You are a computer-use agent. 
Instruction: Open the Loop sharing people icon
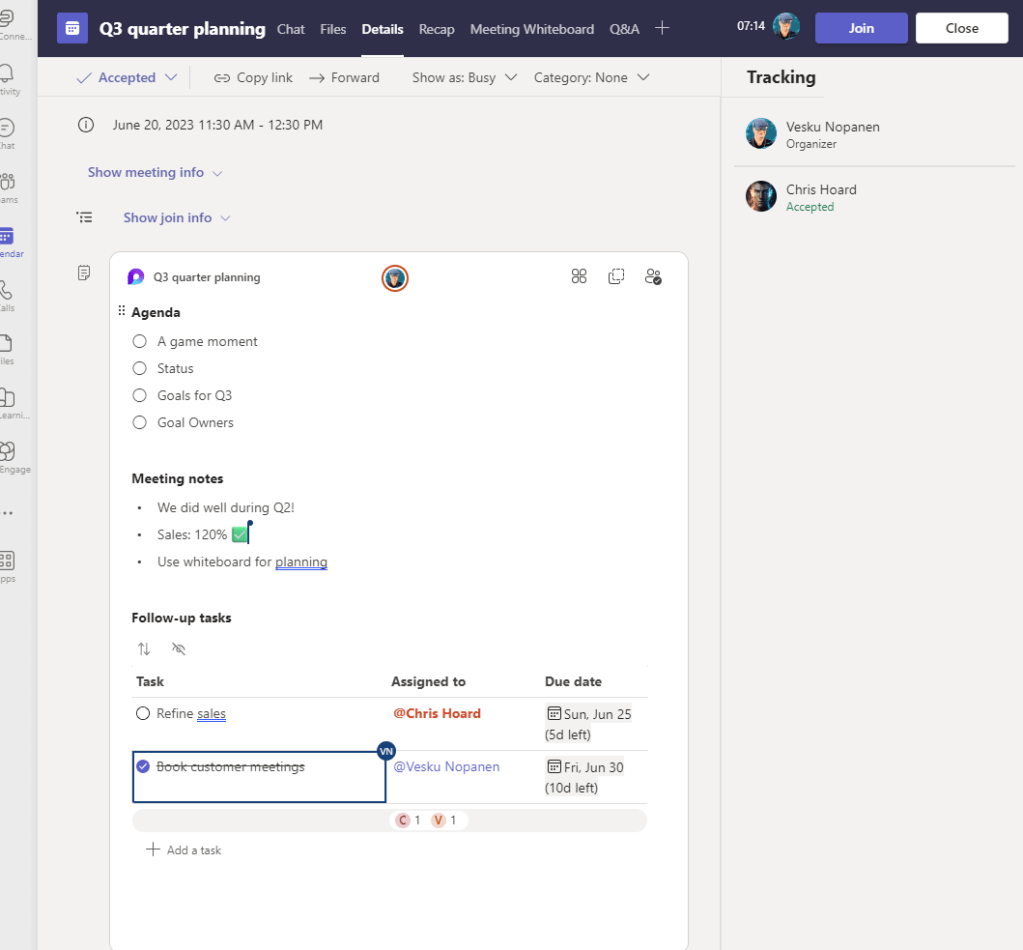(x=653, y=277)
